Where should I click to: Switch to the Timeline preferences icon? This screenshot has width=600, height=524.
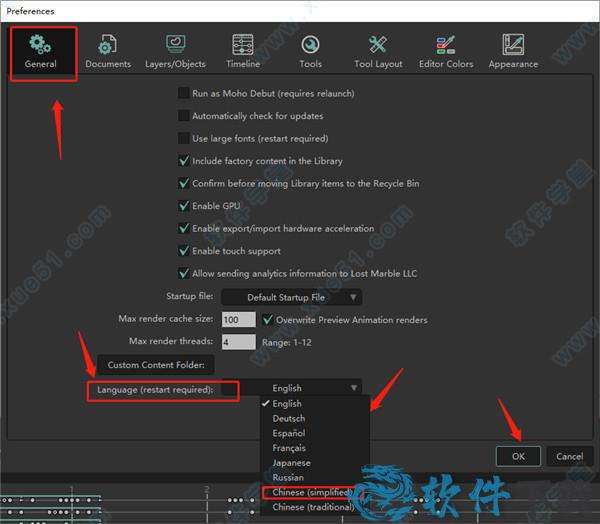click(x=243, y=45)
